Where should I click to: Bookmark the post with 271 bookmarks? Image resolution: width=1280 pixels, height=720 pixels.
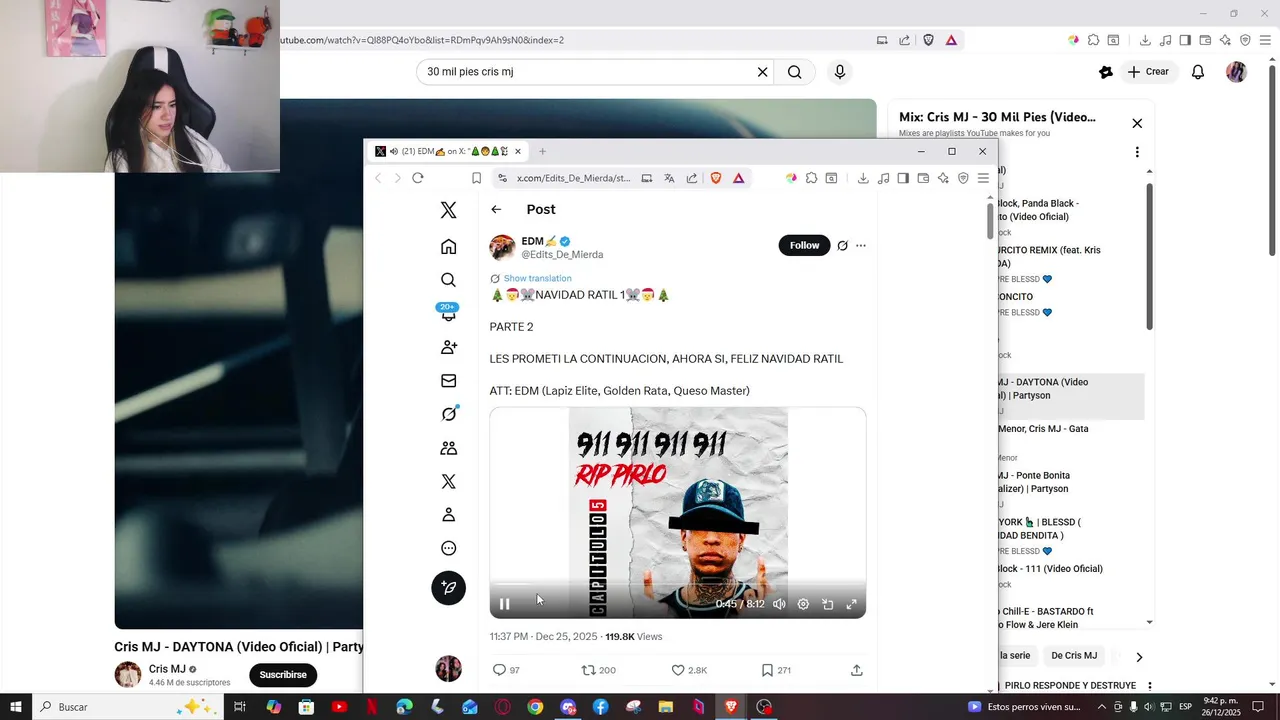pyautogui.click(x=776, y=670)
